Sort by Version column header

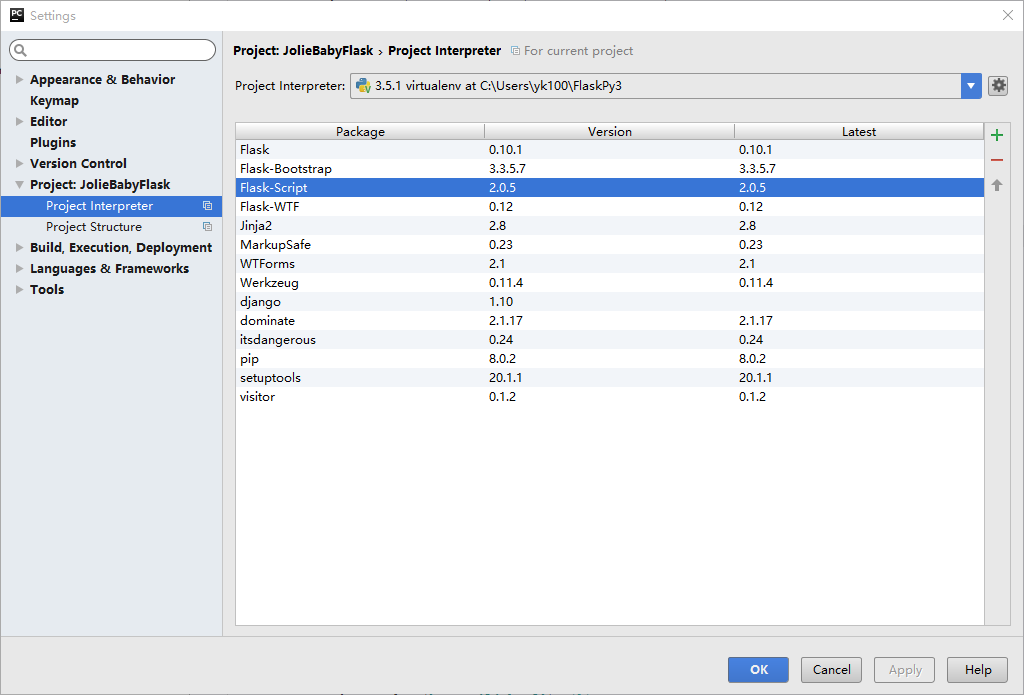coord(609,131)
